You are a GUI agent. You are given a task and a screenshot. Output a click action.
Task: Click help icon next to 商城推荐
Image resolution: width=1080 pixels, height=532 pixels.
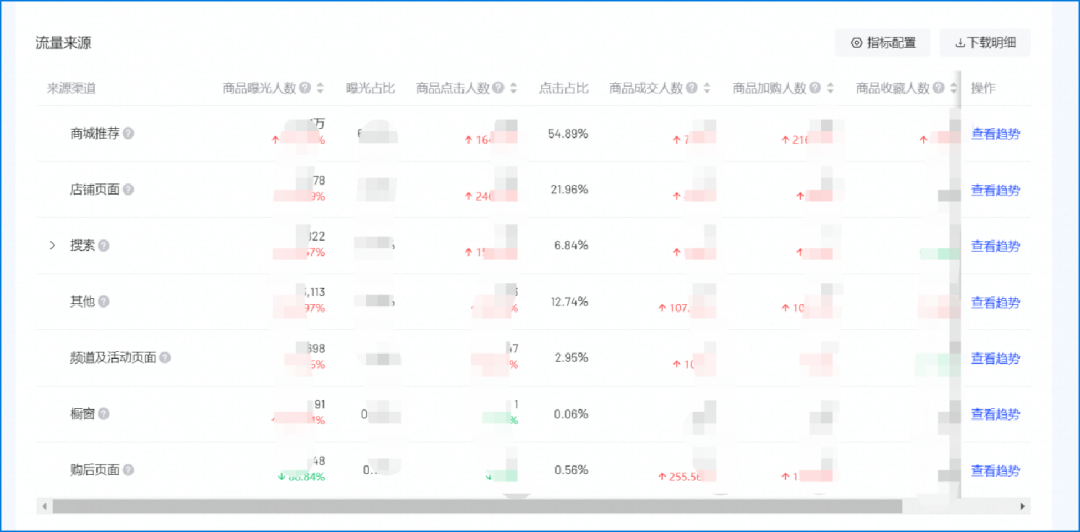coord(128,134)
